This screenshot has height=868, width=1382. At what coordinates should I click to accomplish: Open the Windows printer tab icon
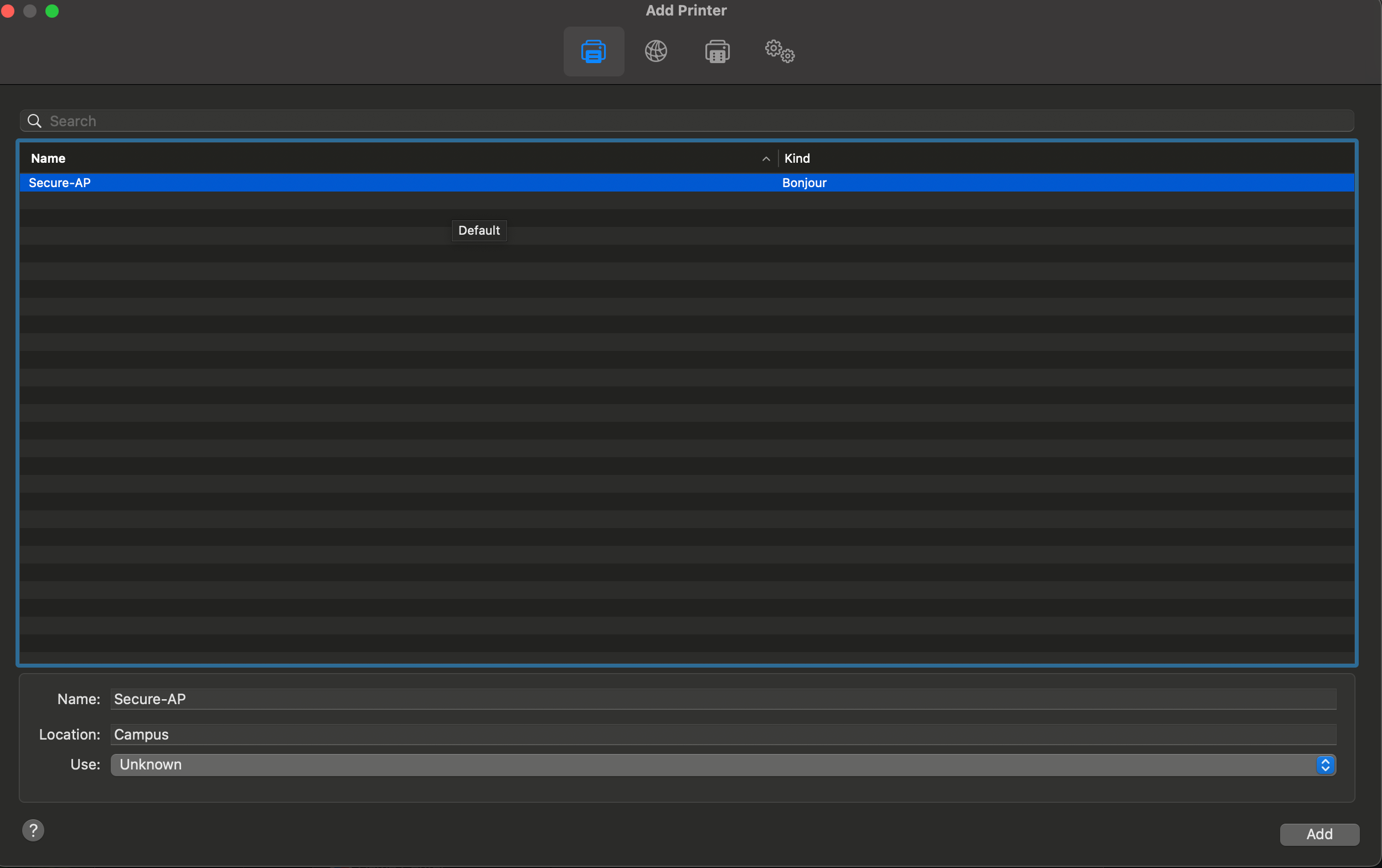click(x=717, y=51)
